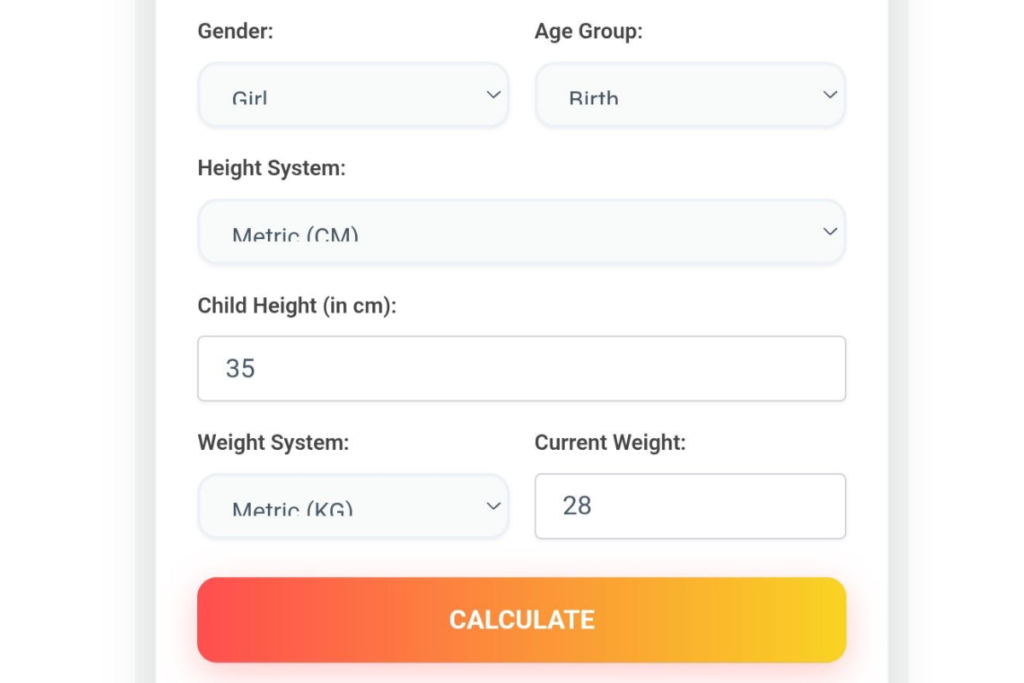The width and height of the screenshot is (1024, 683).
Task: Click the "Weight System:" label text
Action: point(273,442)
